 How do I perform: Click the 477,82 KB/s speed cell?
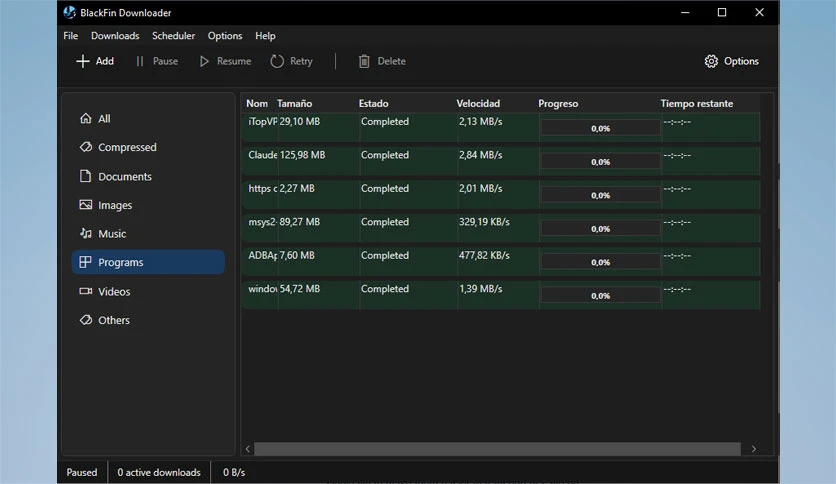(x=484, y=255)
